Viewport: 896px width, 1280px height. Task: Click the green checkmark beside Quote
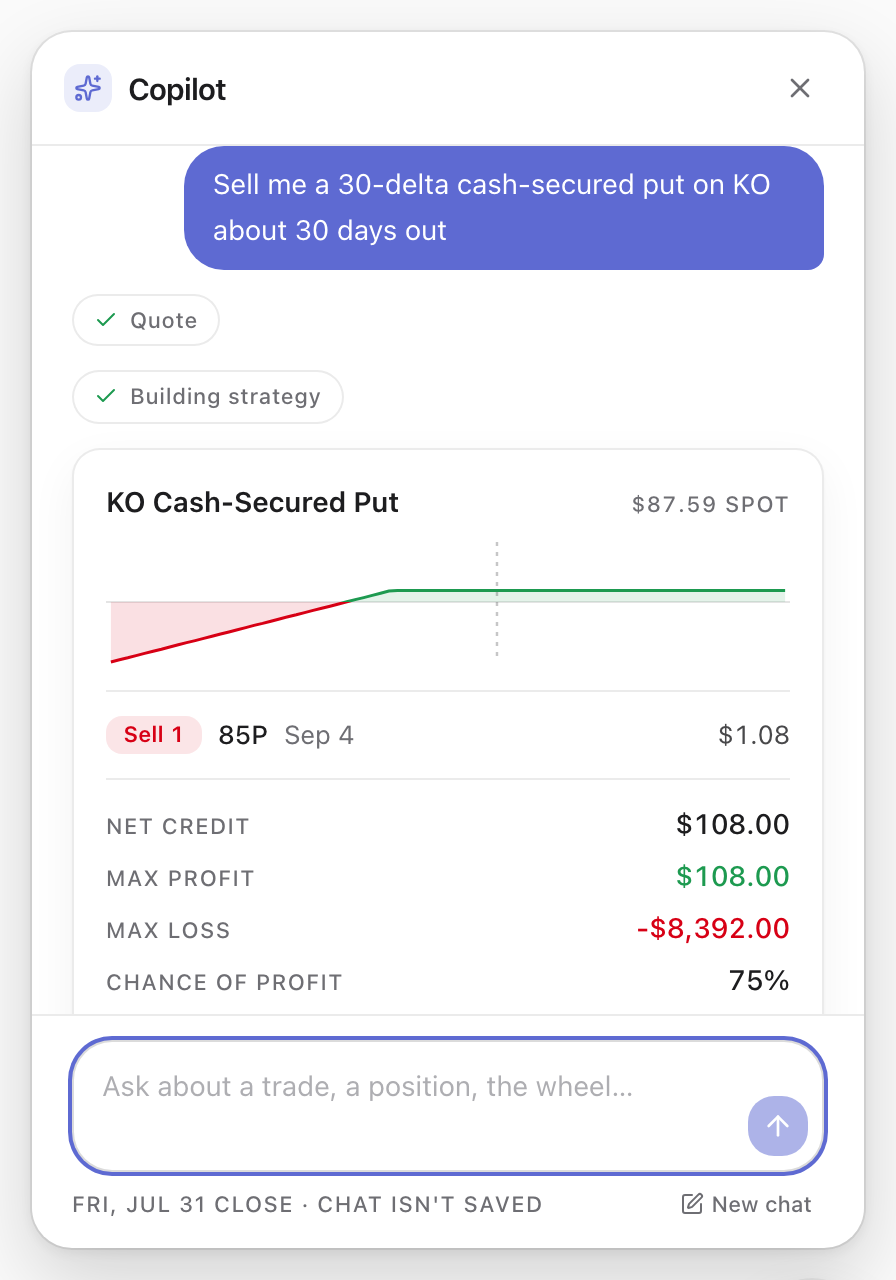(106, 320)
